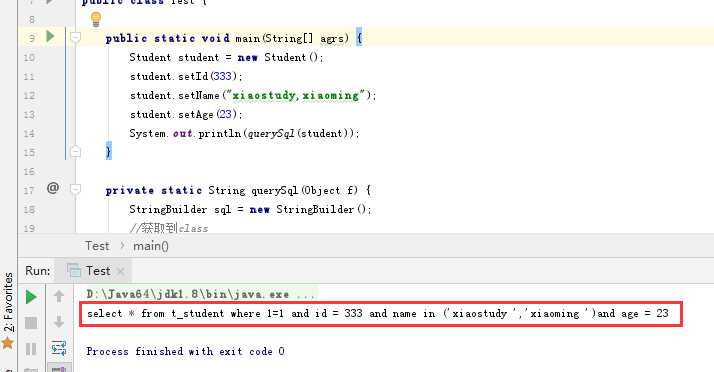Image resolution: width=714 pixels, height=372 pixels.
Task: Click the stop process button
Action: [x=31, y=323]
